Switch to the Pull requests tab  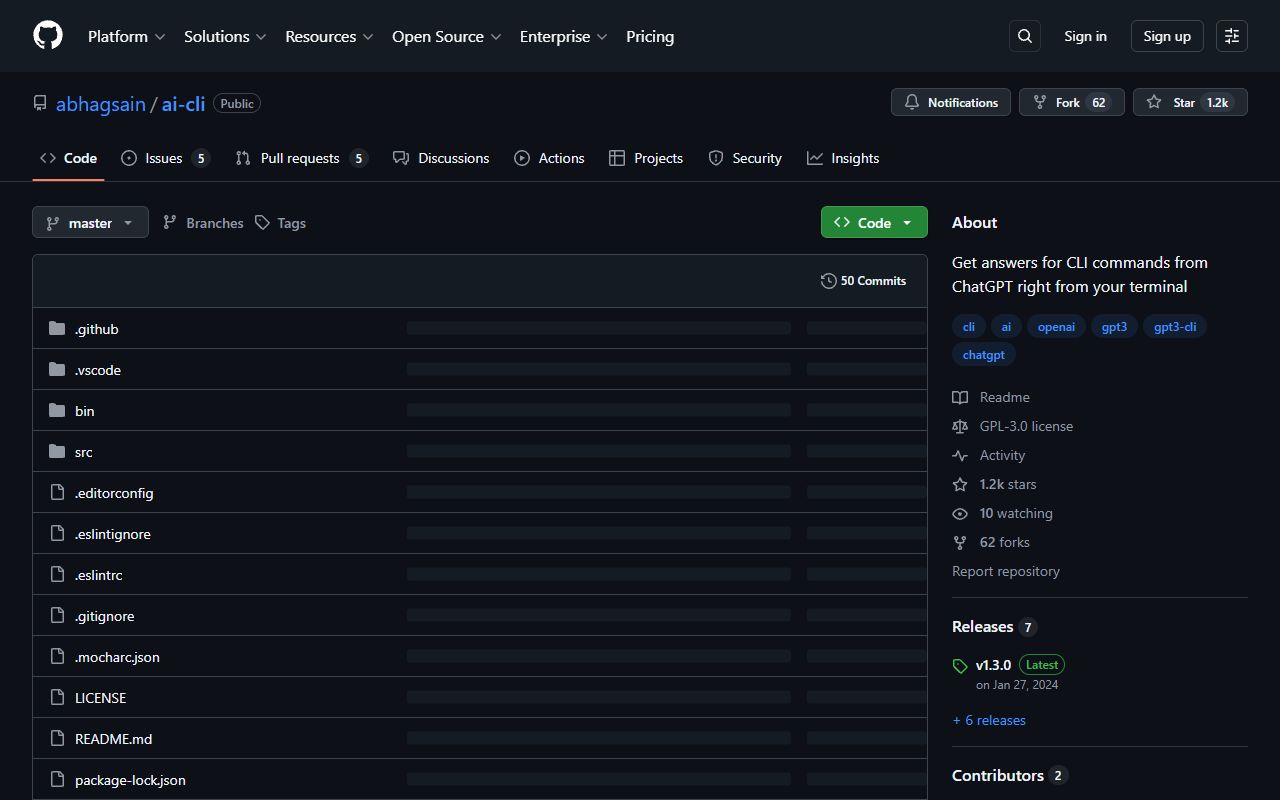coord(300,157)
